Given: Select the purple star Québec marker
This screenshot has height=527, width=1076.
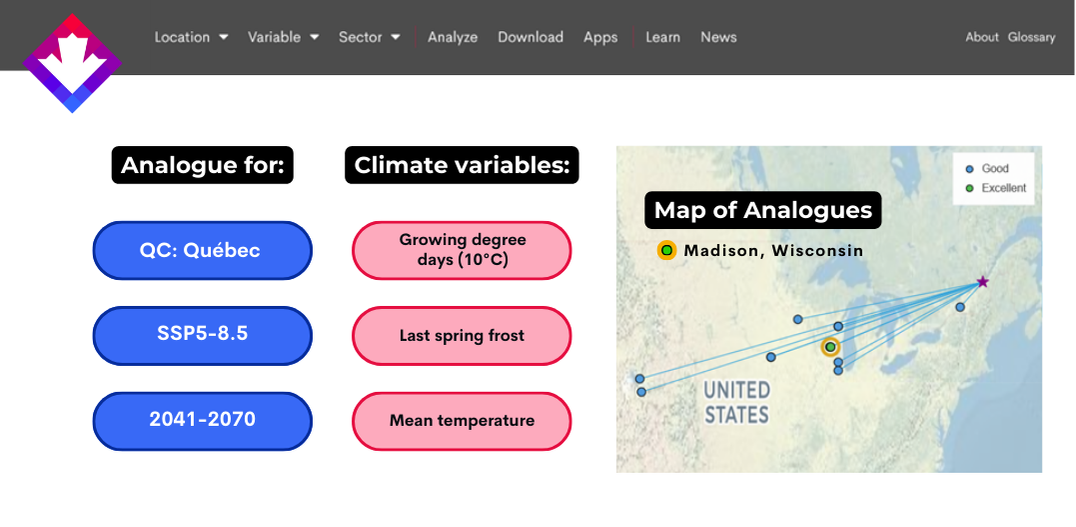Looking at the screenshot, I should pos(983,281).
